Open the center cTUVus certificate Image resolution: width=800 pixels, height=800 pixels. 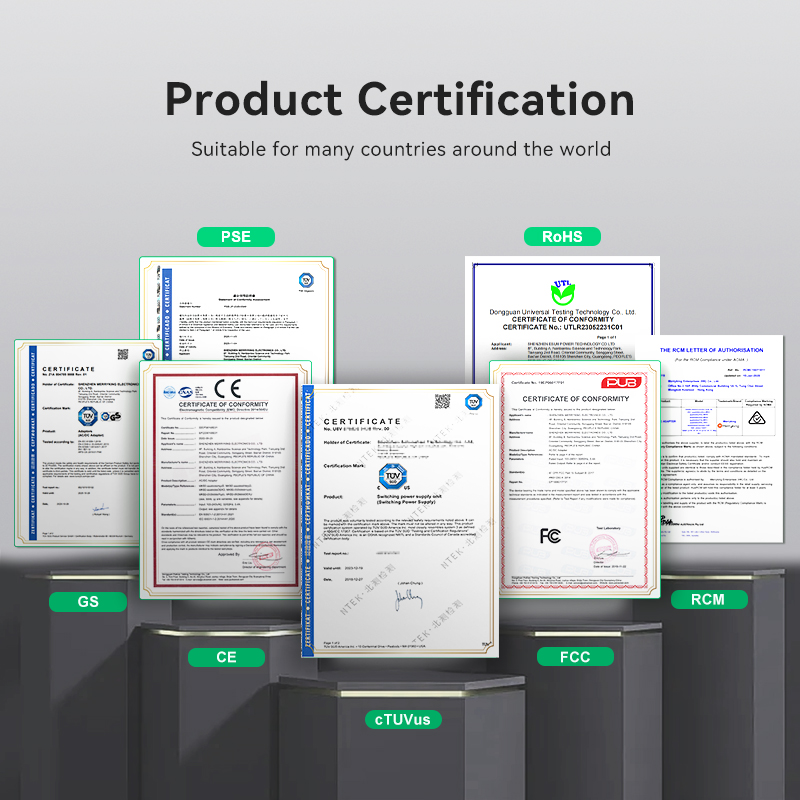(x=399, y=520)
